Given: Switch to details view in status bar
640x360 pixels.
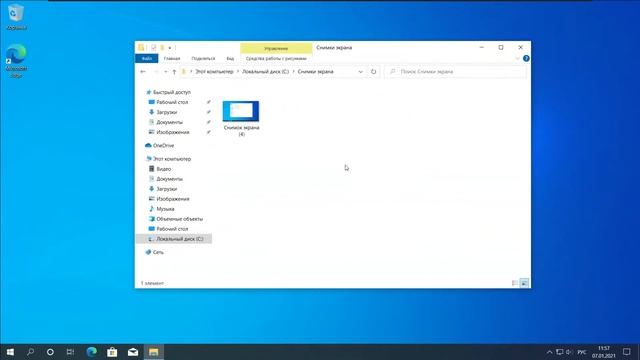Looking at the screenshot, I should [x=515, y=283].
